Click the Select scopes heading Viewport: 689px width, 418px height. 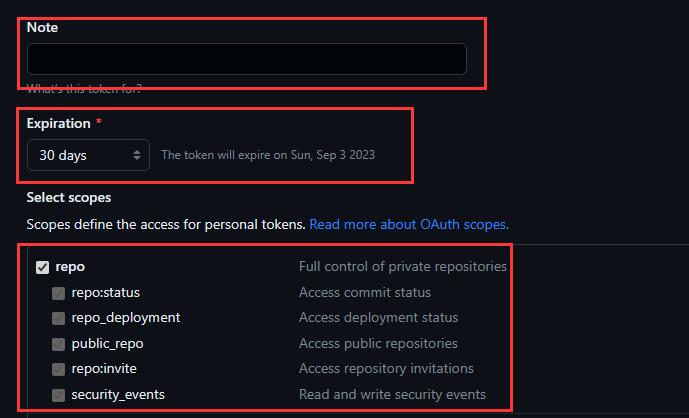pyautogui.click(x=69, y=198)
